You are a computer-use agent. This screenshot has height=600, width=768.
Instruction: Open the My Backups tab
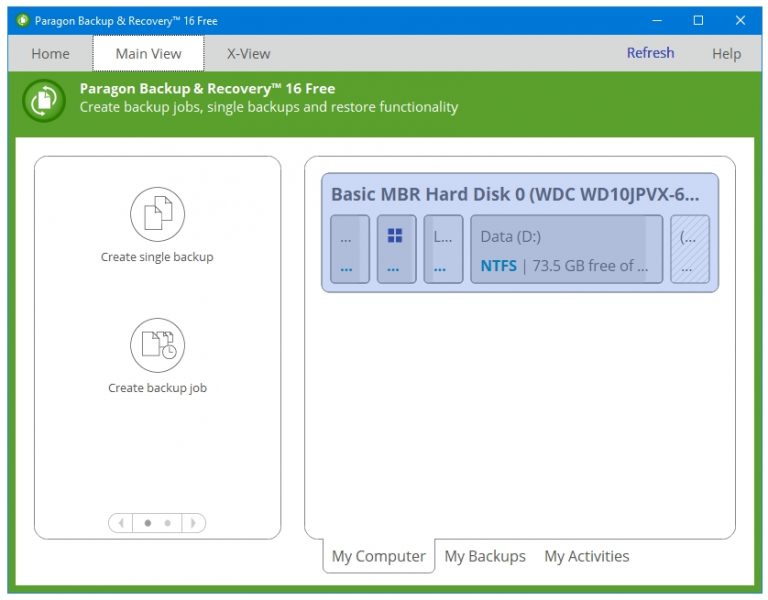pos(485,556)
